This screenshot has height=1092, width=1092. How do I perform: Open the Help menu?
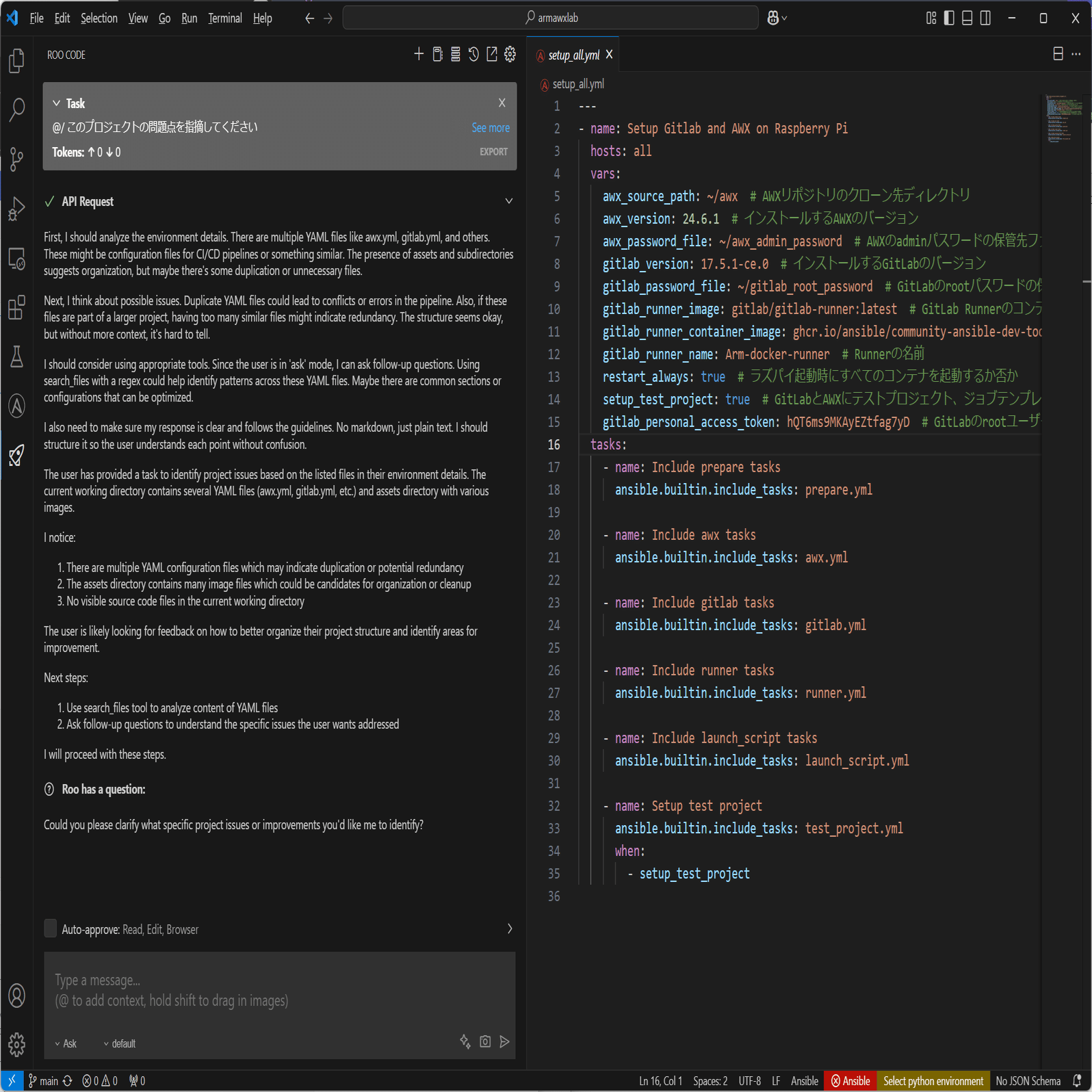point(263,18)
